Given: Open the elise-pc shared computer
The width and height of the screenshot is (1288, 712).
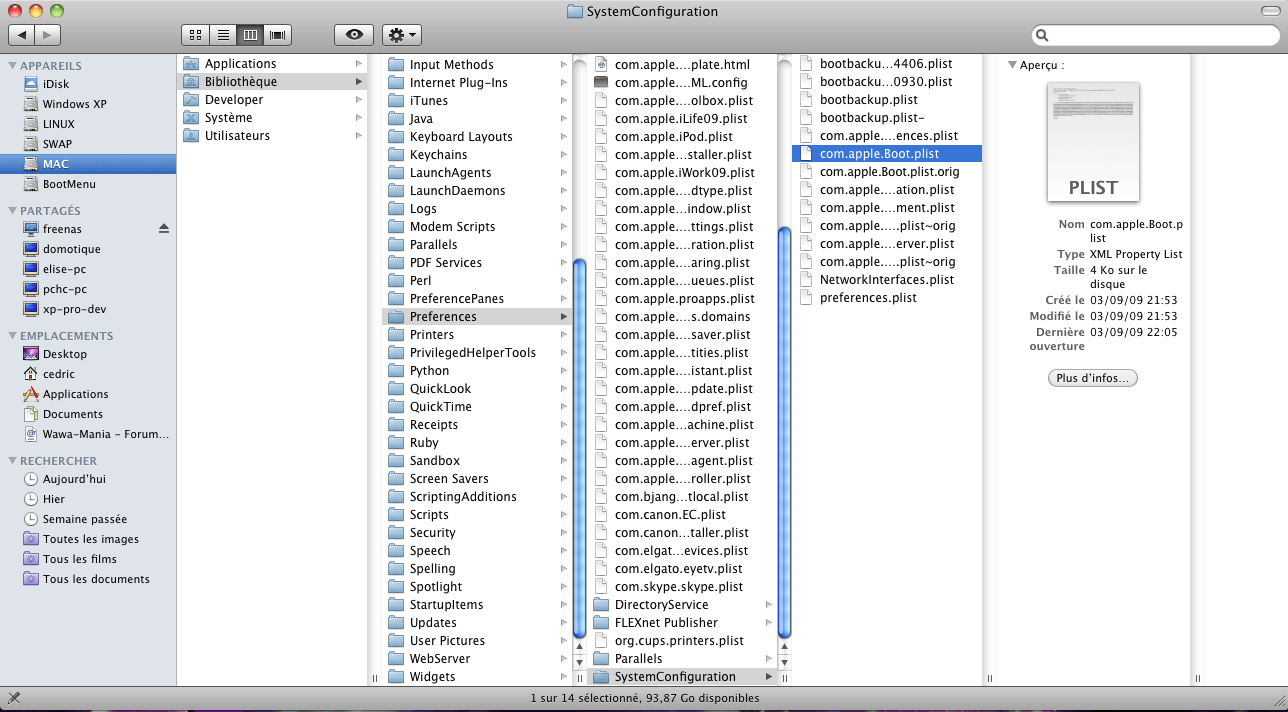Looking at the screenshot, I should 65,269.
